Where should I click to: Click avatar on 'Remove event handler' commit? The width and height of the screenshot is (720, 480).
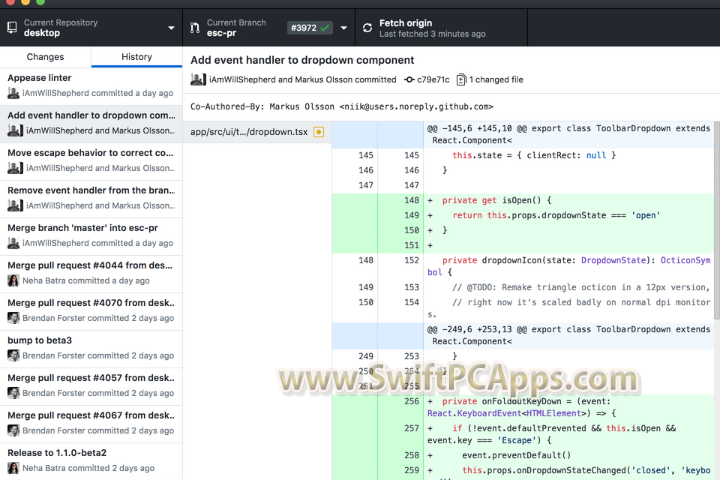(15, 206)
